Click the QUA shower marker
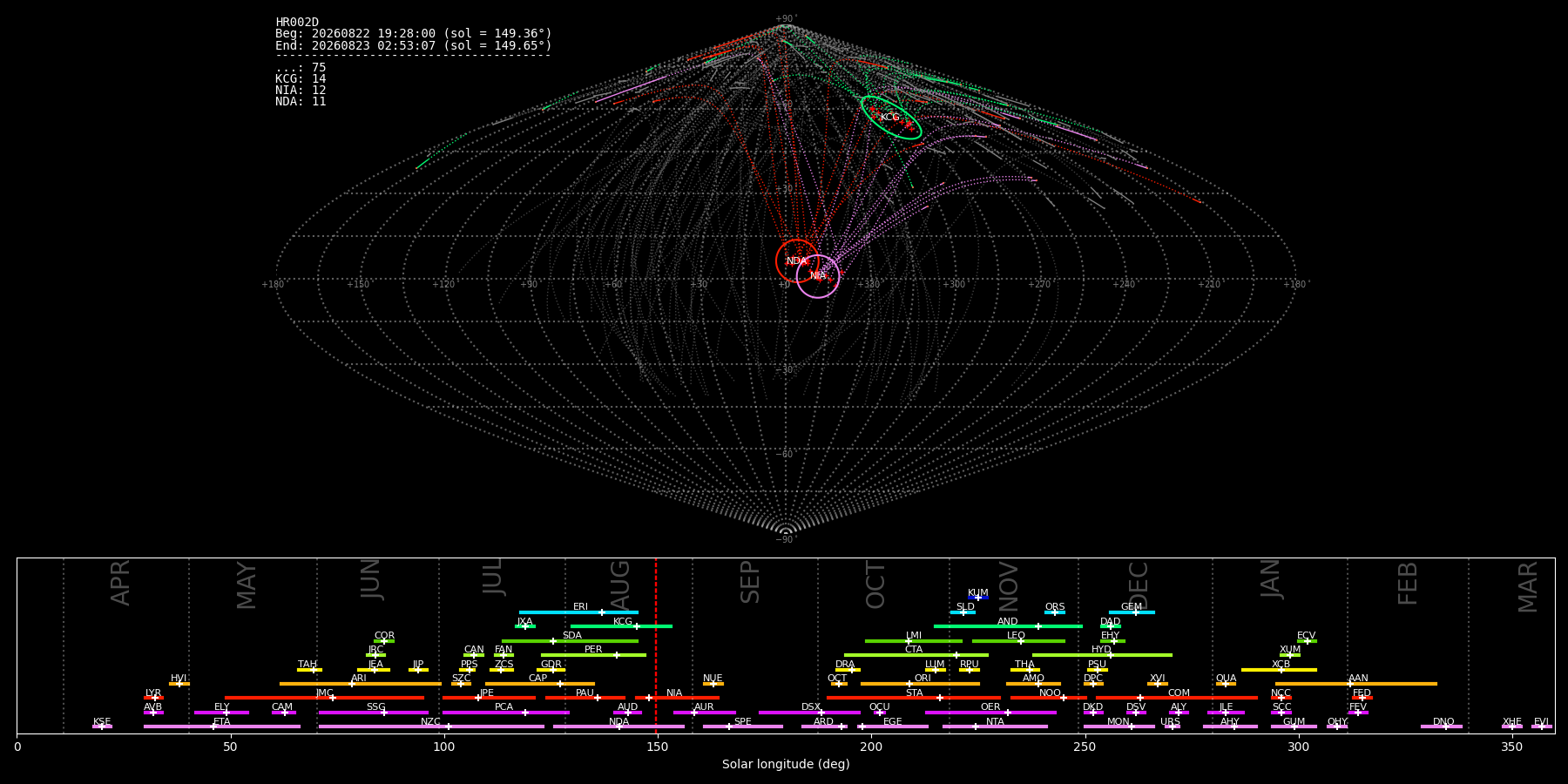 1226,684
